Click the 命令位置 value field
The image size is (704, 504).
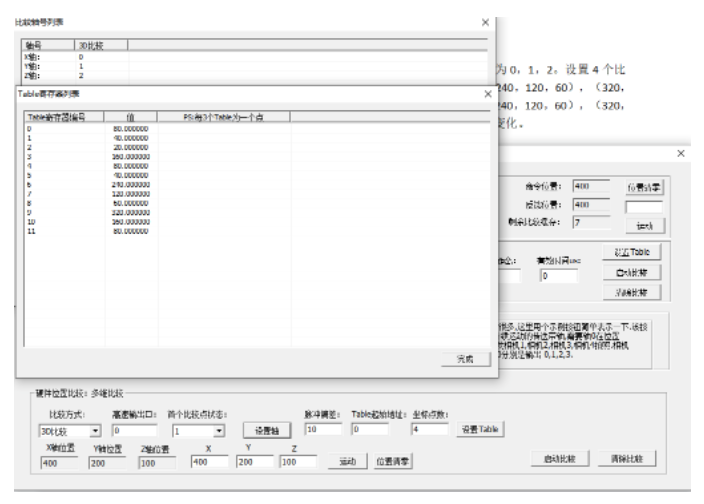click(591, 186)
